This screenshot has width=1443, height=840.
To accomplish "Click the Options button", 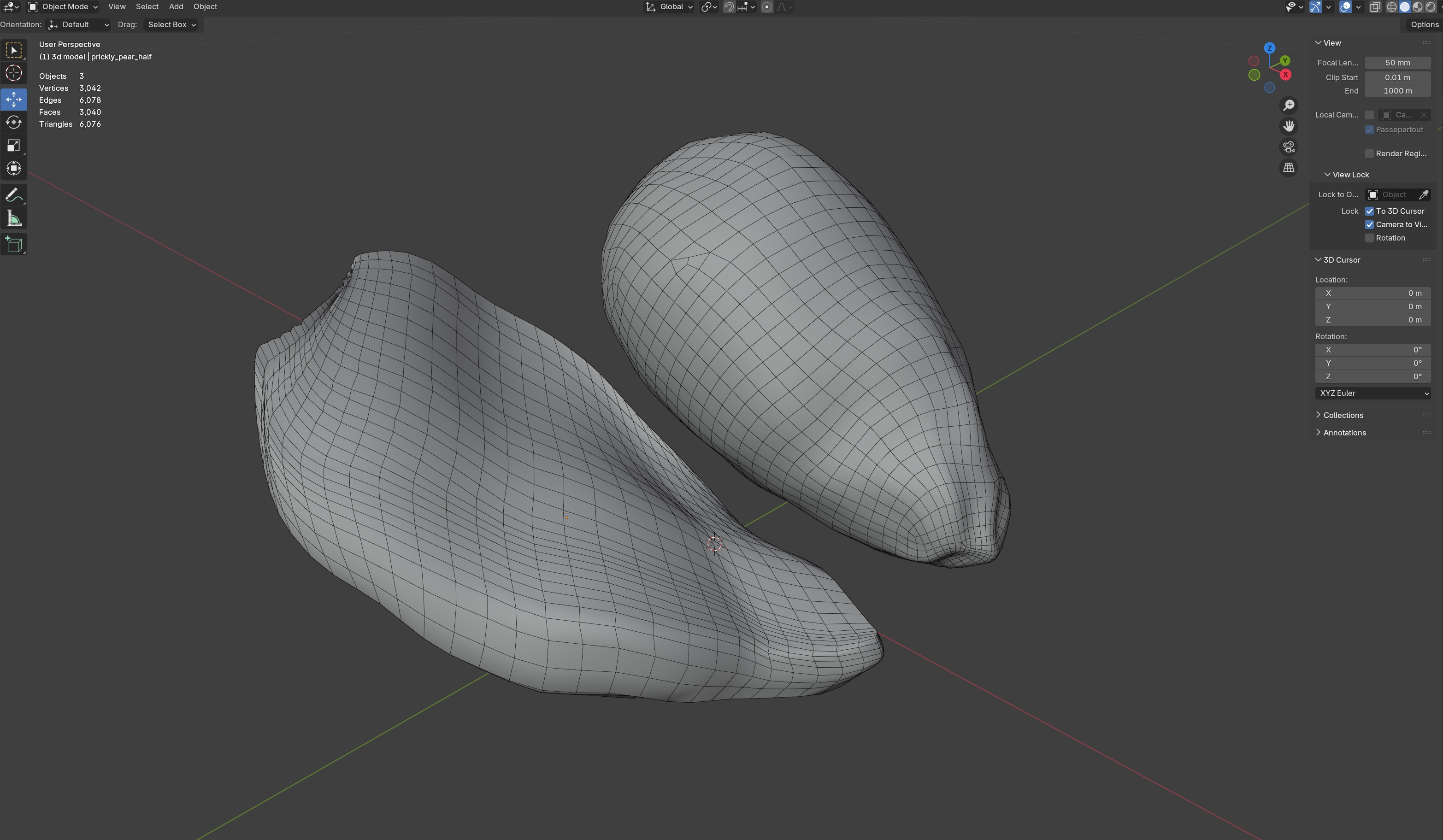I will [1424, 24].
